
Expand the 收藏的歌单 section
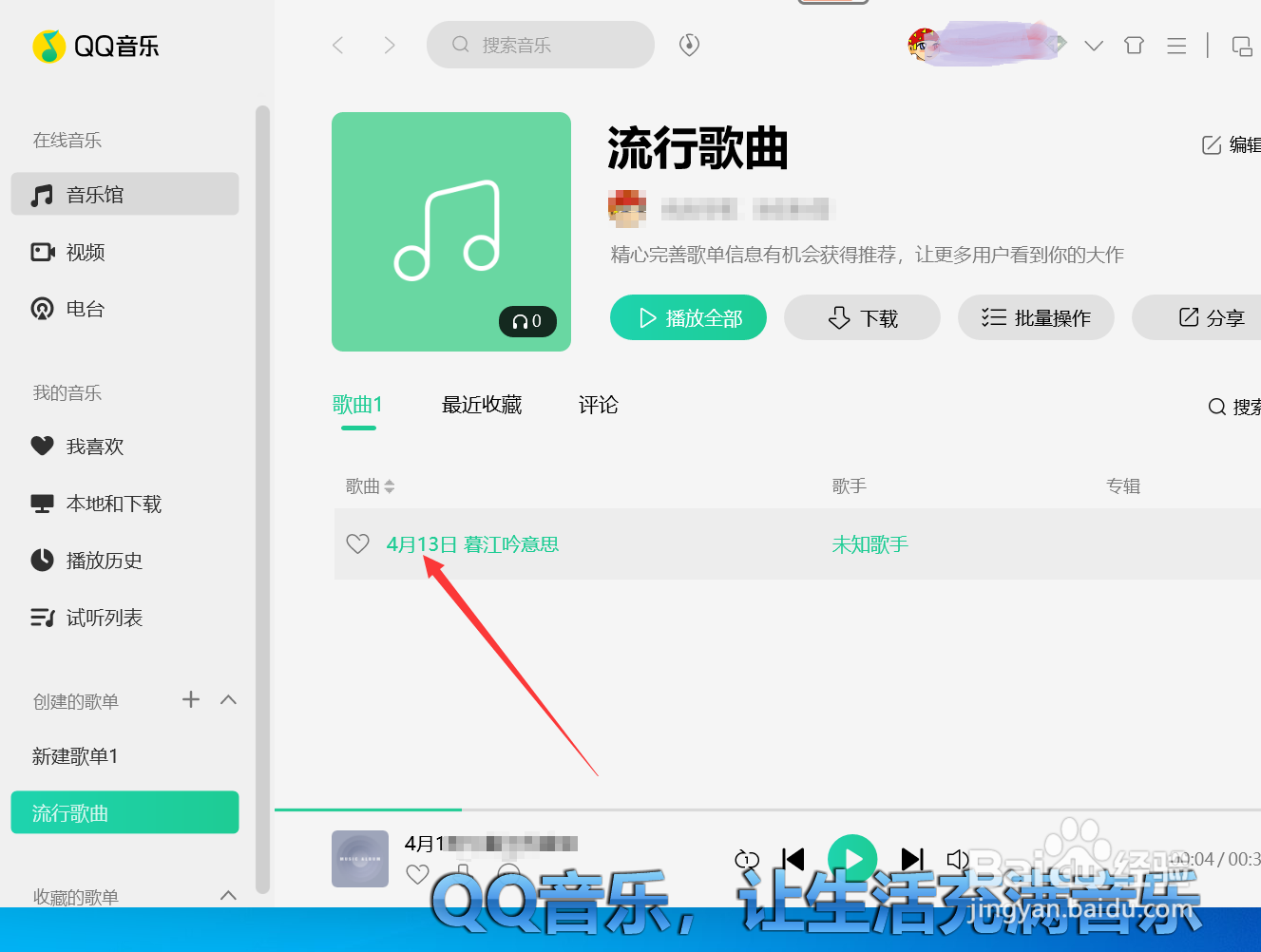click(228, 895)
